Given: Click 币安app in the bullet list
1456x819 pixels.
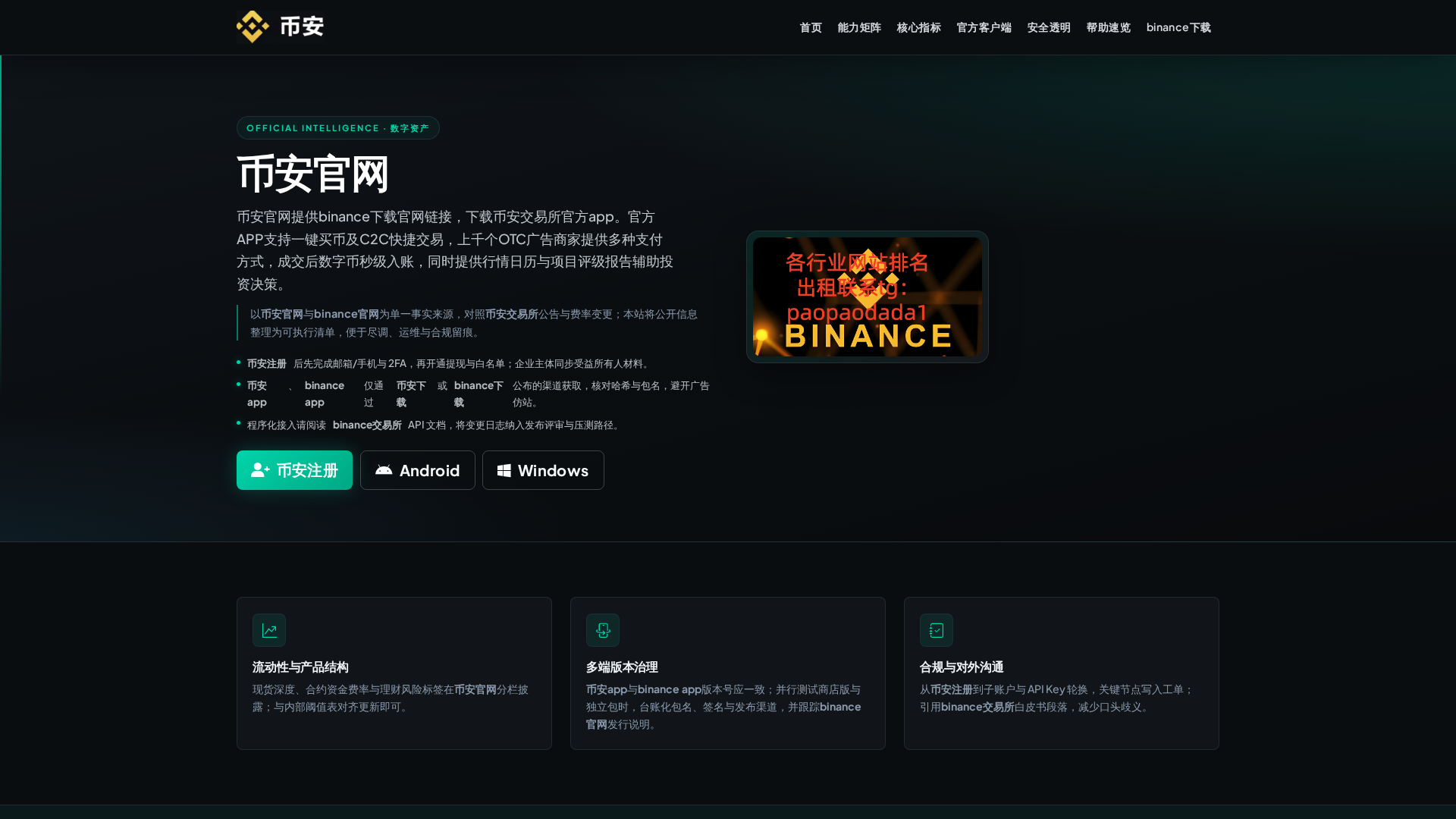Looking at the screenshot, I should (258, 394).
